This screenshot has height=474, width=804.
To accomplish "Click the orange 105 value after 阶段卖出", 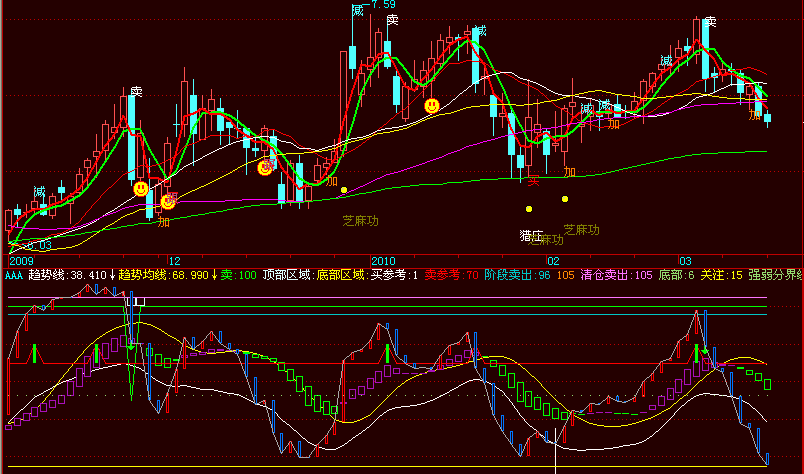I will [x=566, y=275].
